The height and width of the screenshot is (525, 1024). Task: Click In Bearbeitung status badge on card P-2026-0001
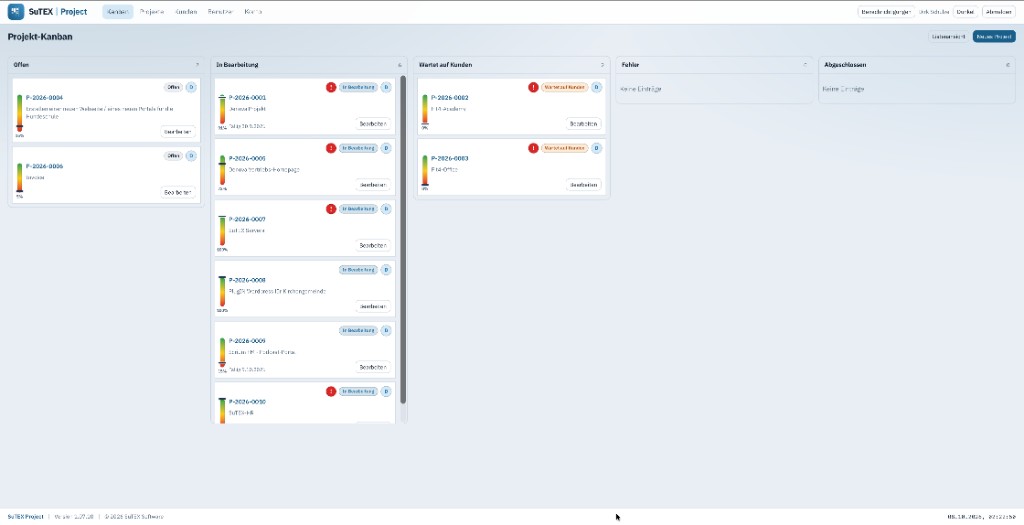click(x=358, y=87)
